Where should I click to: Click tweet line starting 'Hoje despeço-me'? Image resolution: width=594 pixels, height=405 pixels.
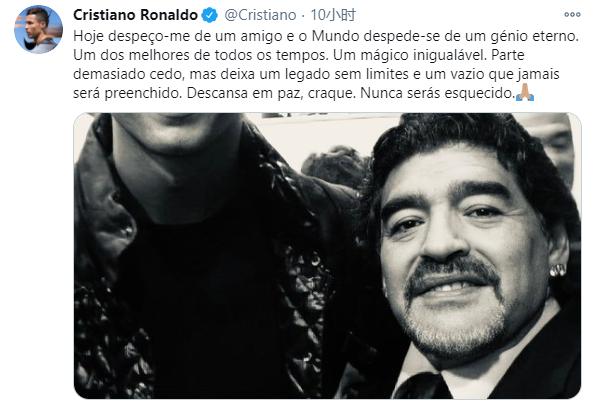click(326, 36)
